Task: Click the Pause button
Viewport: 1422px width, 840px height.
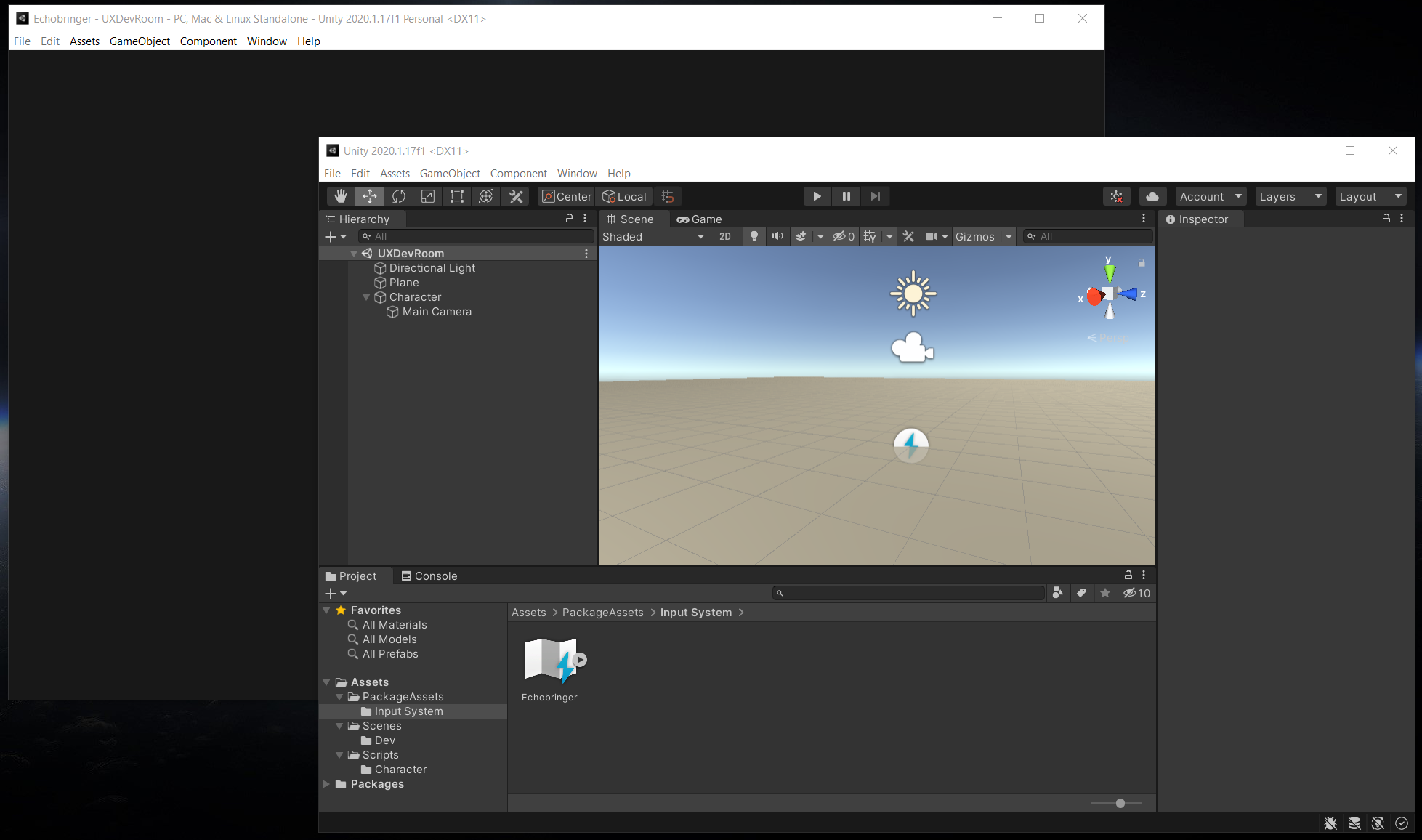Action: click(x=847, y=196)
